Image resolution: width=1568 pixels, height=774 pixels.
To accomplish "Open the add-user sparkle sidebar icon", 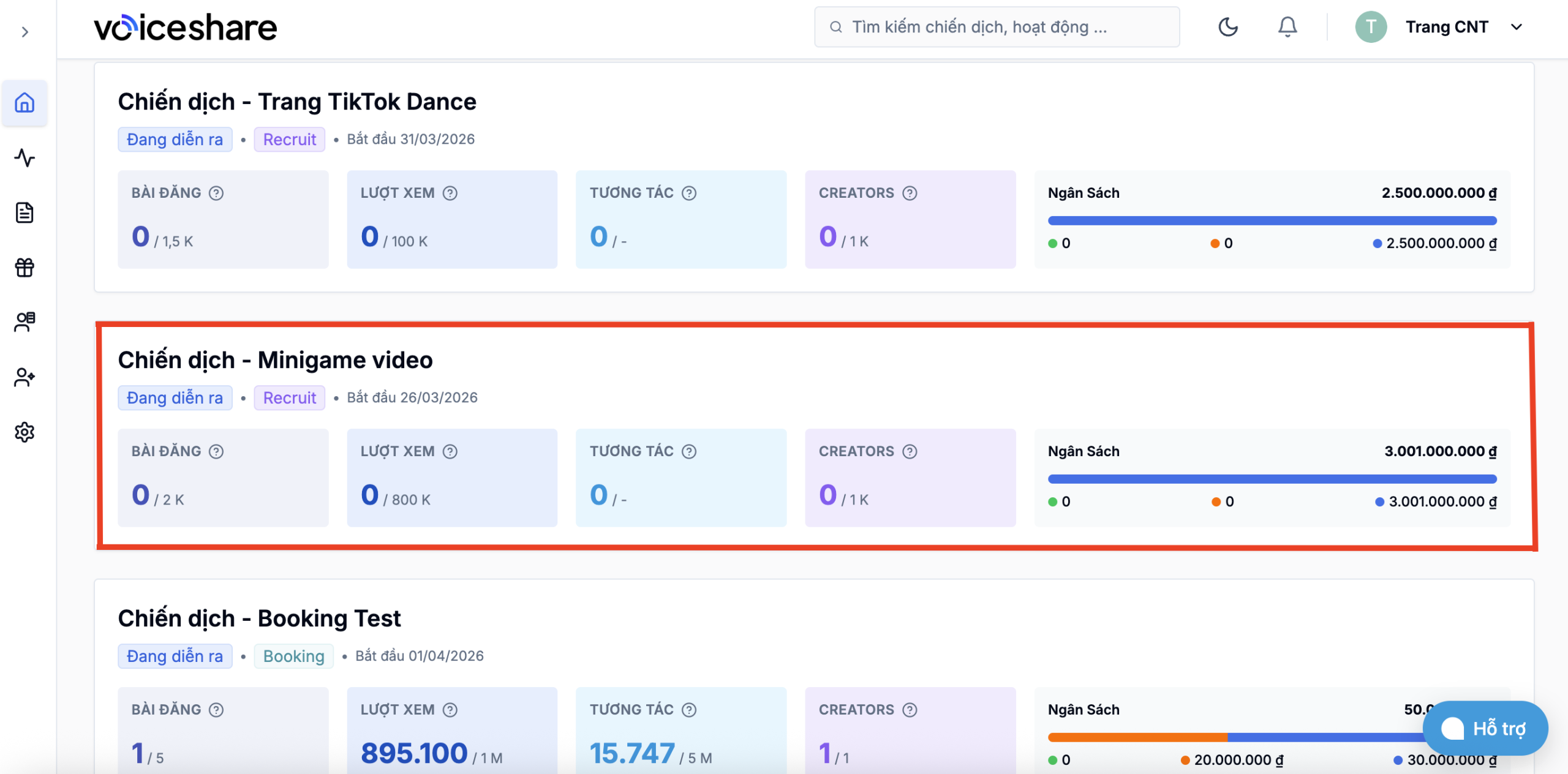I will (x=24, y=377).
